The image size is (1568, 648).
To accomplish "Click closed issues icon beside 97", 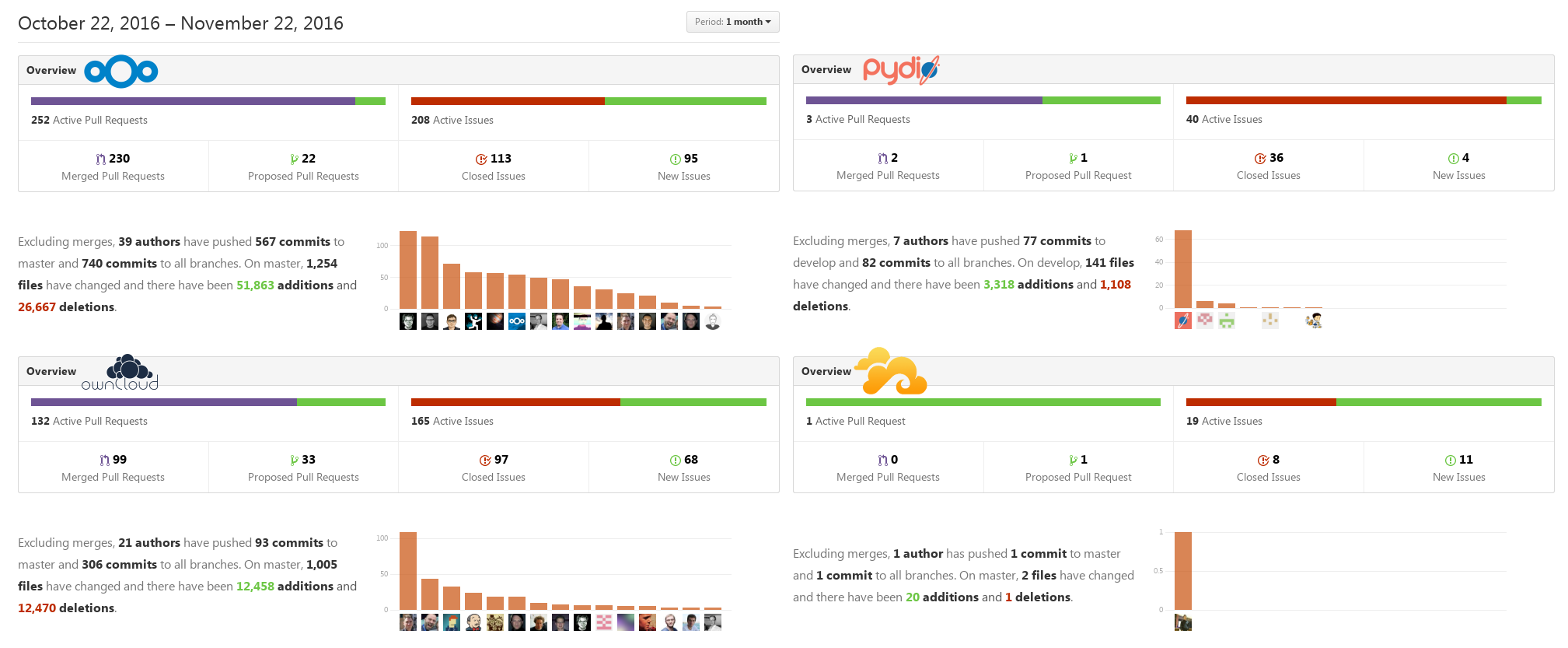I will (x=485, y=460).
